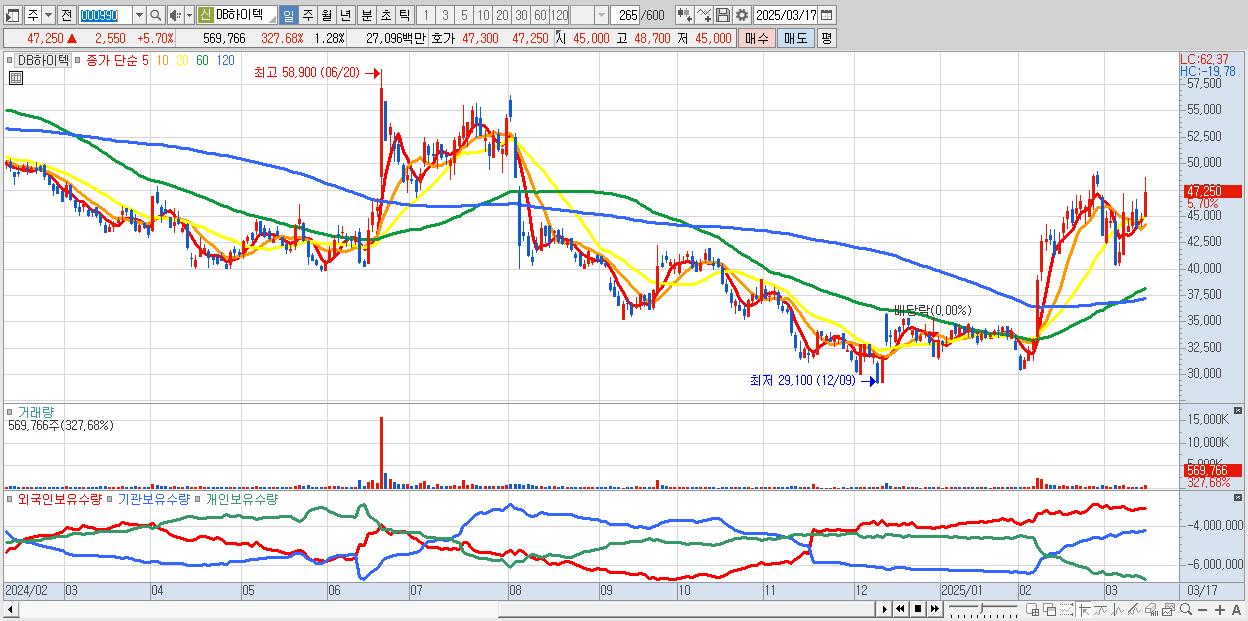Image resolution: width=1248 pixels, height=621 pixels.
Task: Click the window layout icon top-left
Action: click(x=11, y=15)
